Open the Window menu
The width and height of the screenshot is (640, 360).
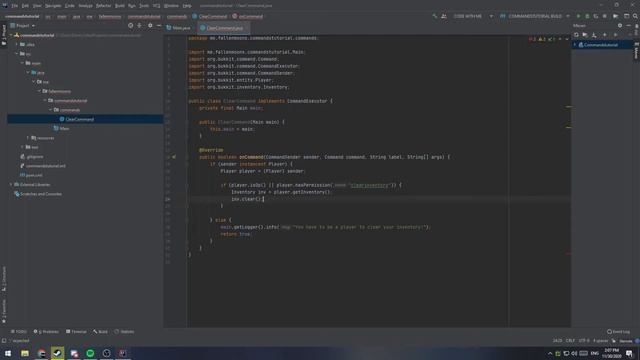pyautogui.click(x=171, y=6)
